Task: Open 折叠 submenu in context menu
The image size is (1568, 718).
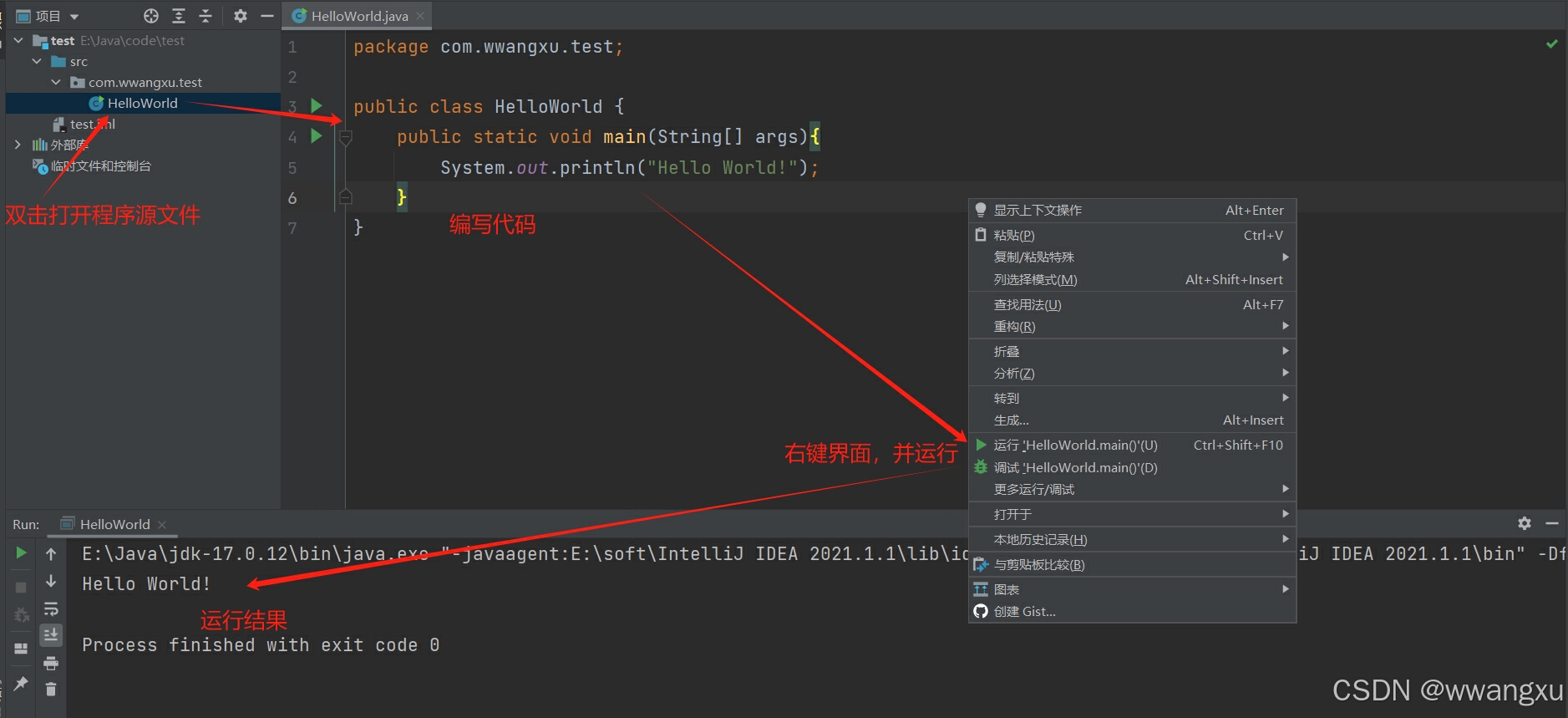Action: point(1132,351)
